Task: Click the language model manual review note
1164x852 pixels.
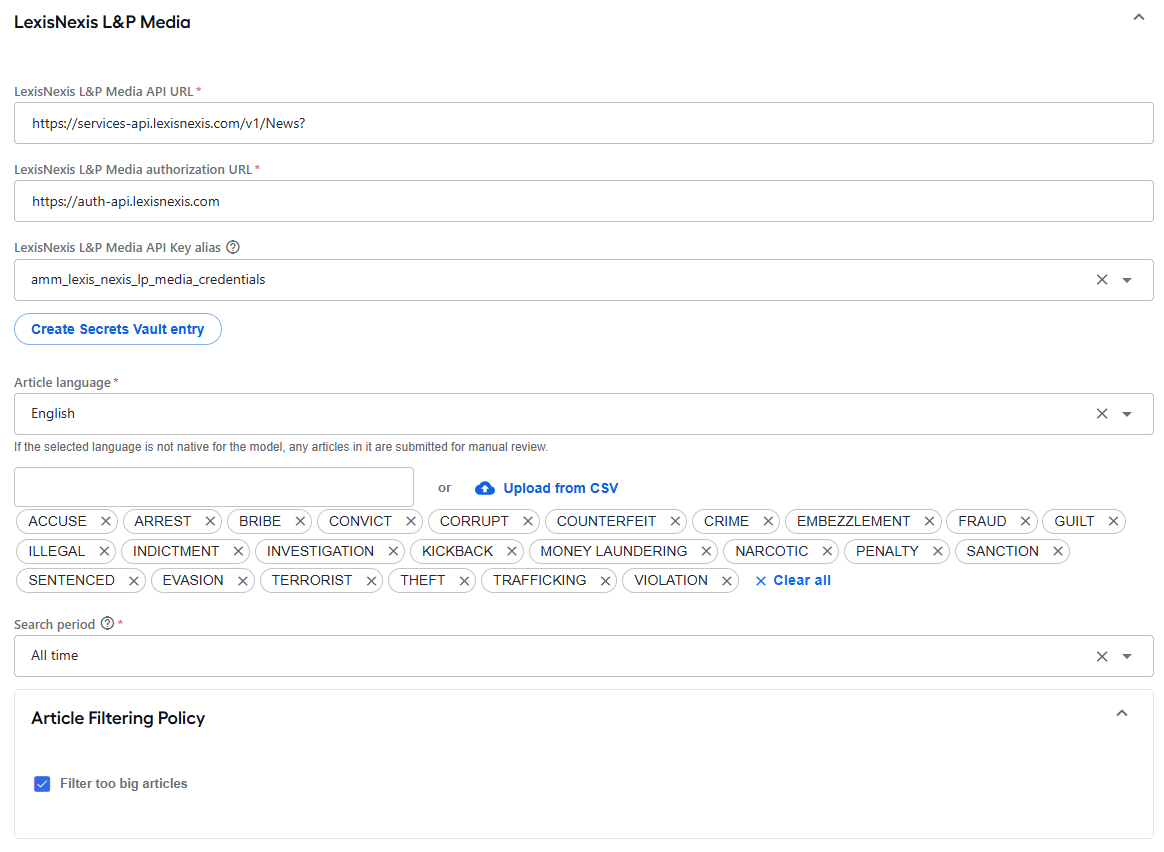Action: (281, 447)
